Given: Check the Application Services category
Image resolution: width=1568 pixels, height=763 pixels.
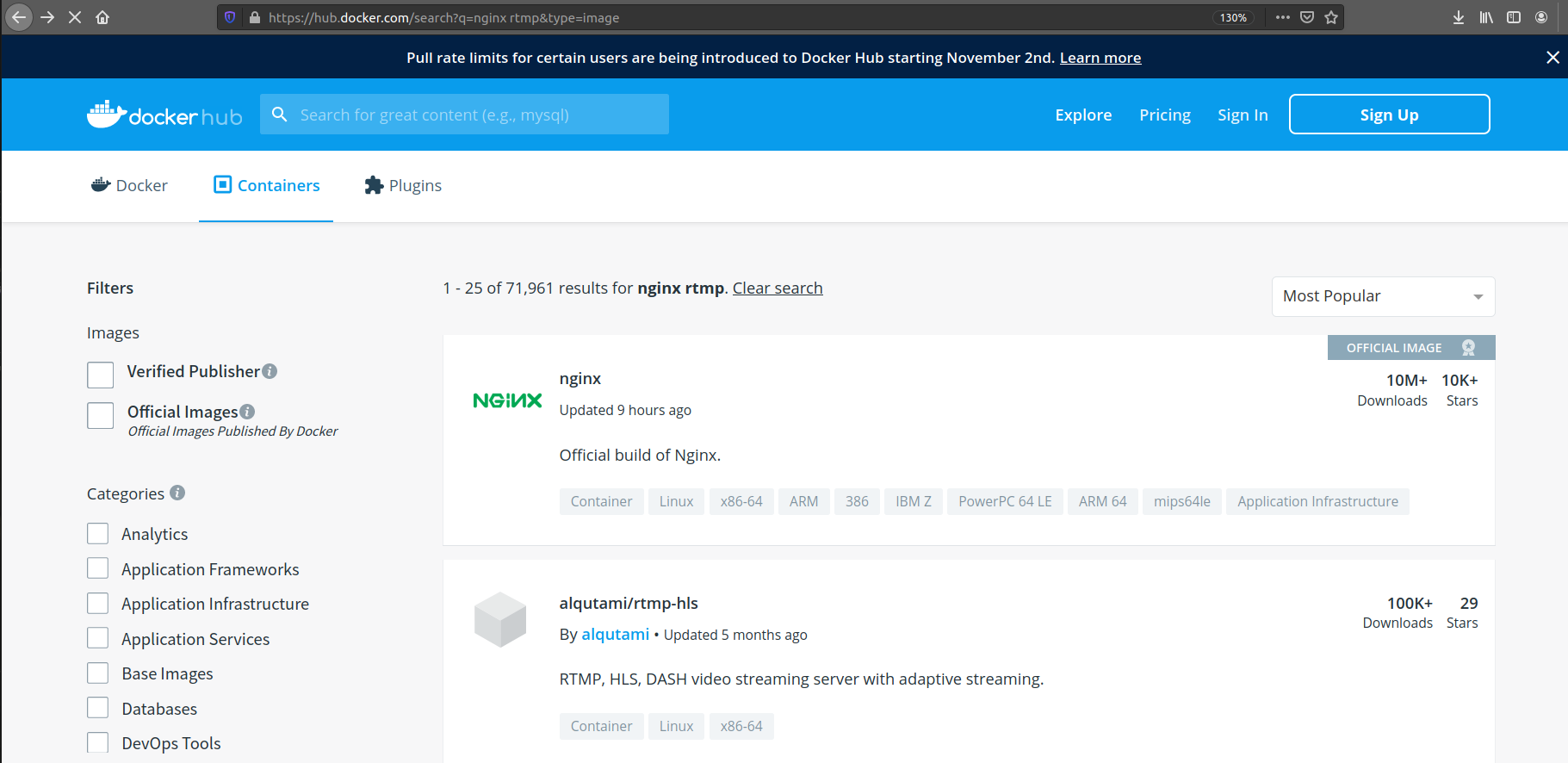Looking at the screenshot, I should (x=98, y=638).
